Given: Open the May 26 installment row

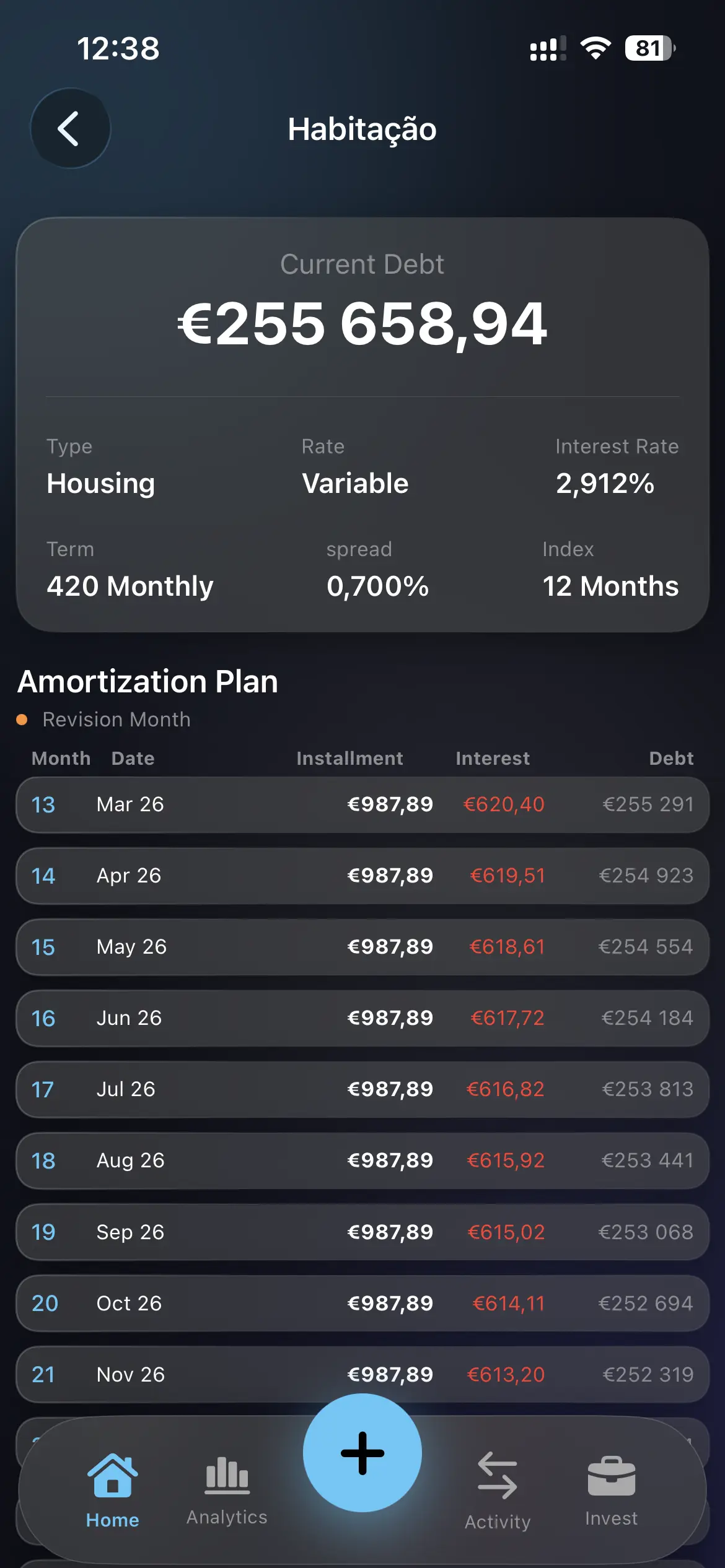Looking at the screenshot, I should [x=362, y=947].
